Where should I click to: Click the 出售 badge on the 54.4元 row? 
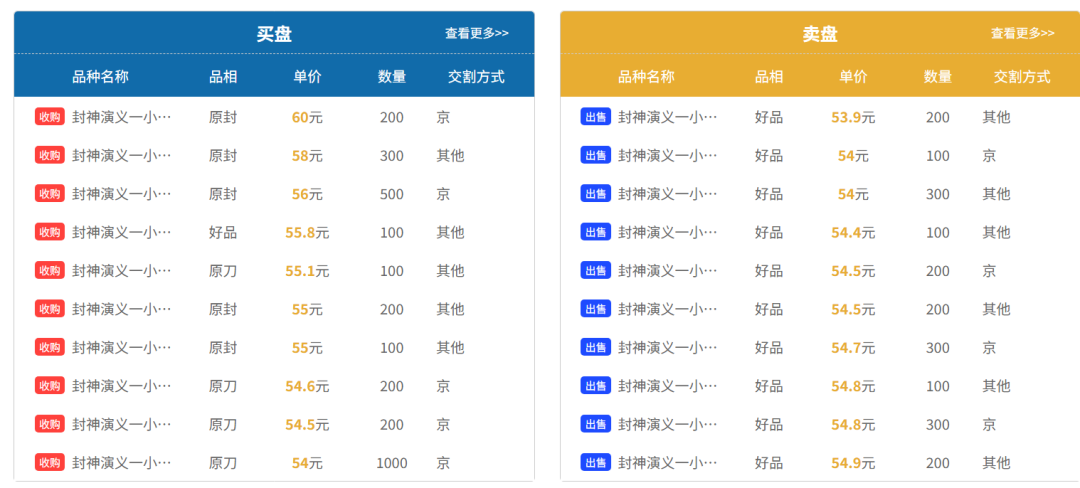596,233
